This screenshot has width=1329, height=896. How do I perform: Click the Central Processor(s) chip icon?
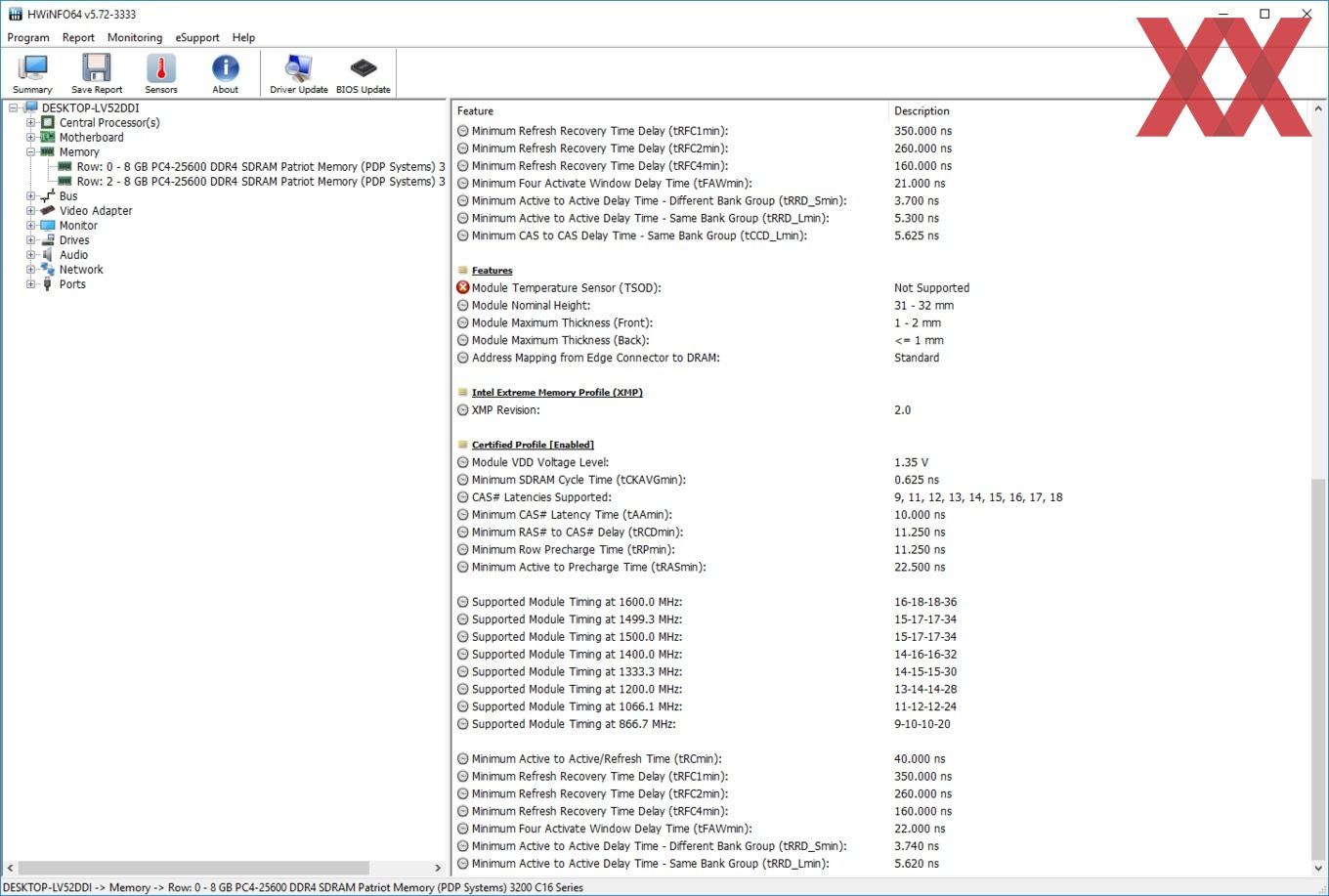[48, 122]
